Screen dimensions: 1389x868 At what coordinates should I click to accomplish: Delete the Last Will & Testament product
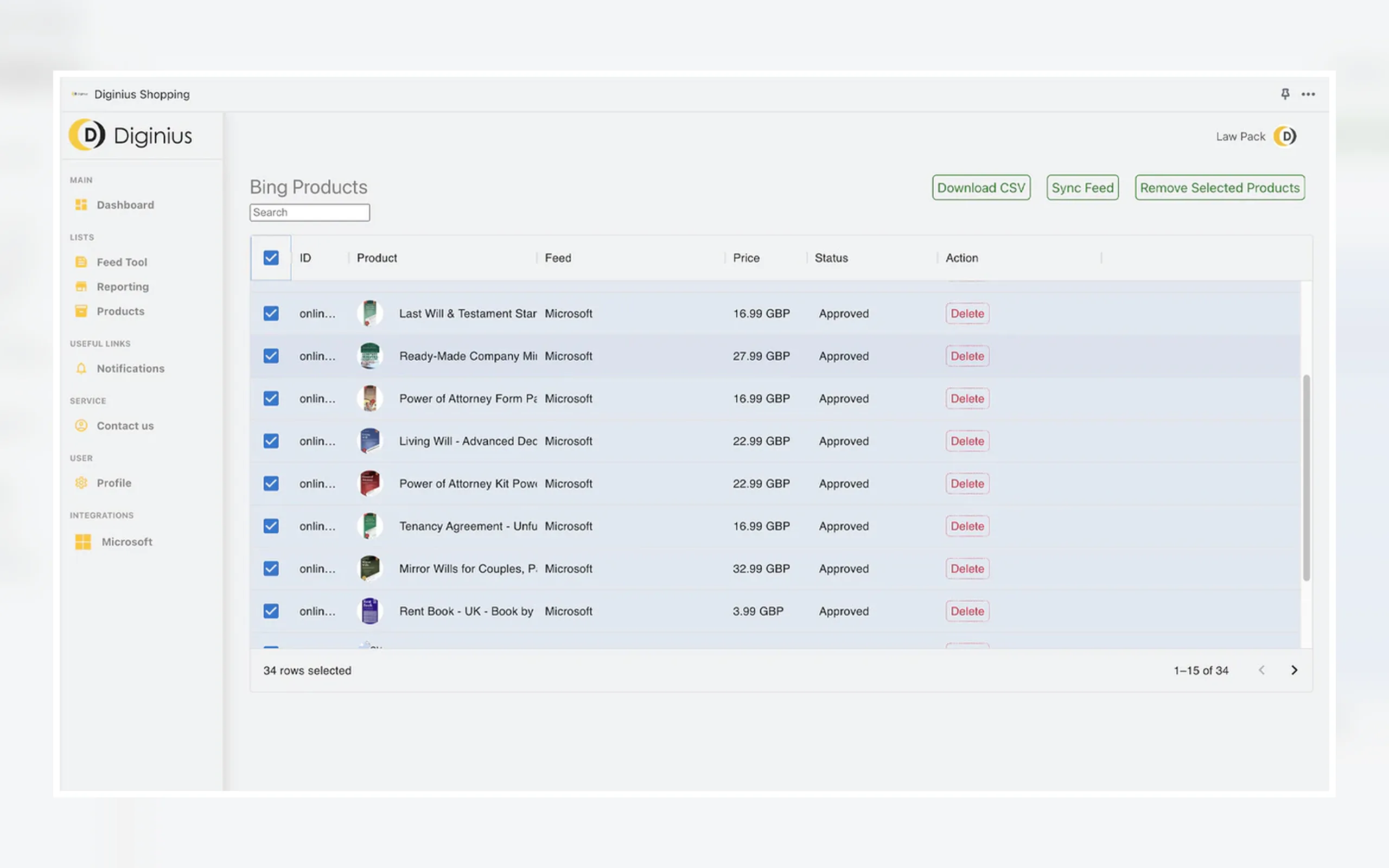coord(967,314)
